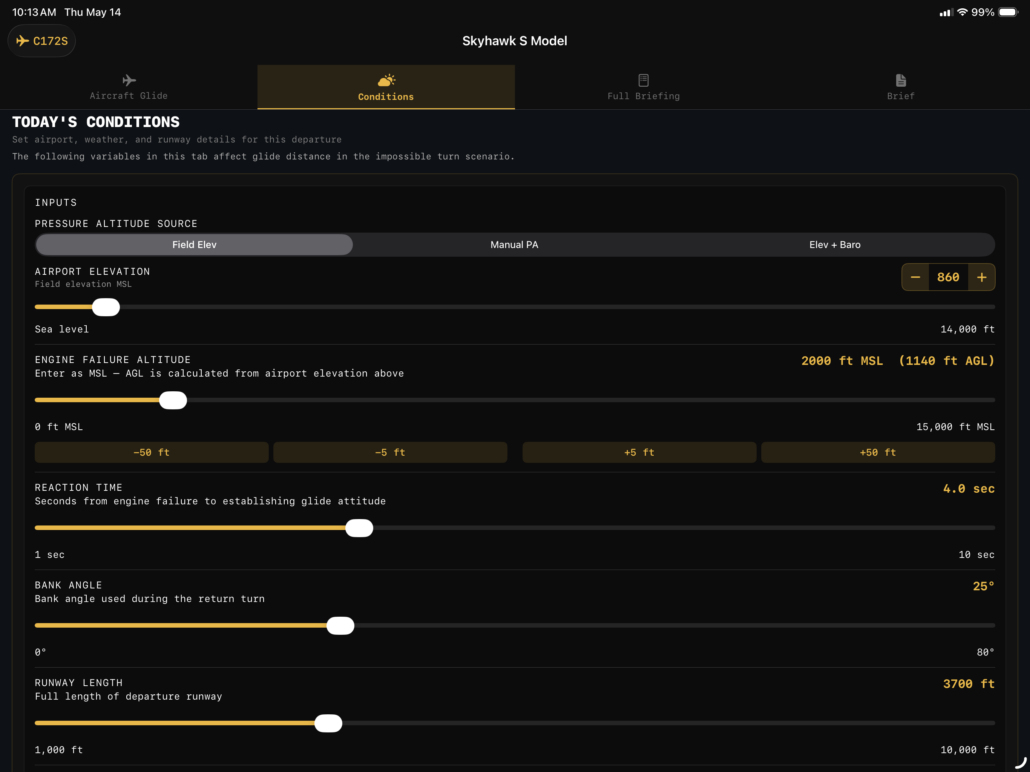Image resolution: width=1030 pixels, height=772 pixels.
Task: Tap the TODAY'S CONDITIONS heading
Action: pyautogui.click(x=96, y=122)
